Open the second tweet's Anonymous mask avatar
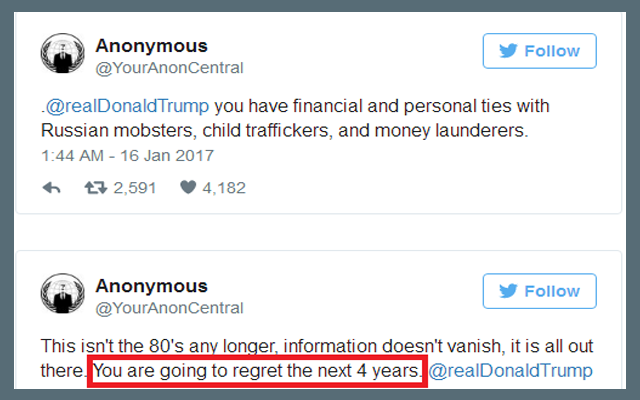 (x=62, y=296)
